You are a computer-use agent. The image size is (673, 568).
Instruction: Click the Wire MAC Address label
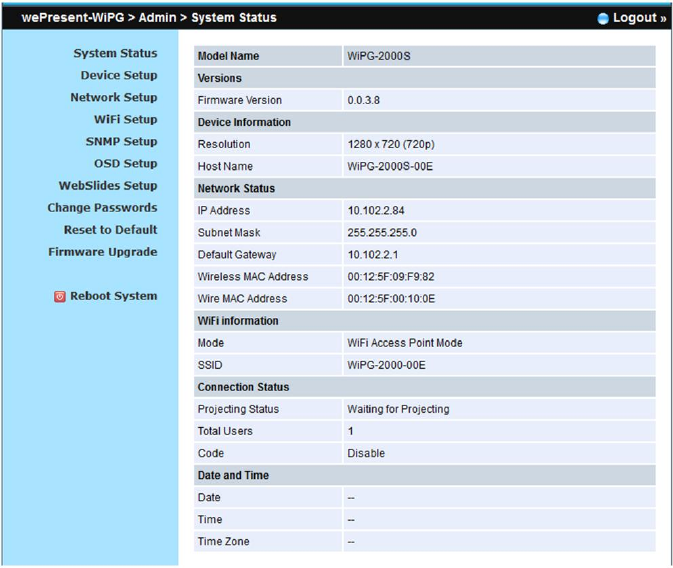(243, 299)
